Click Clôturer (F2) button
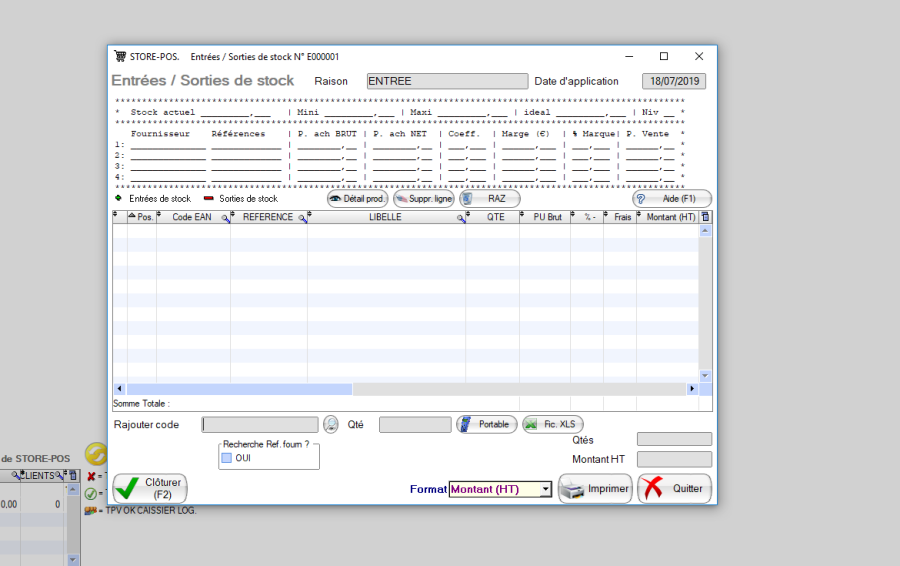Screen dimensions: 900x566 click(150, 488)
